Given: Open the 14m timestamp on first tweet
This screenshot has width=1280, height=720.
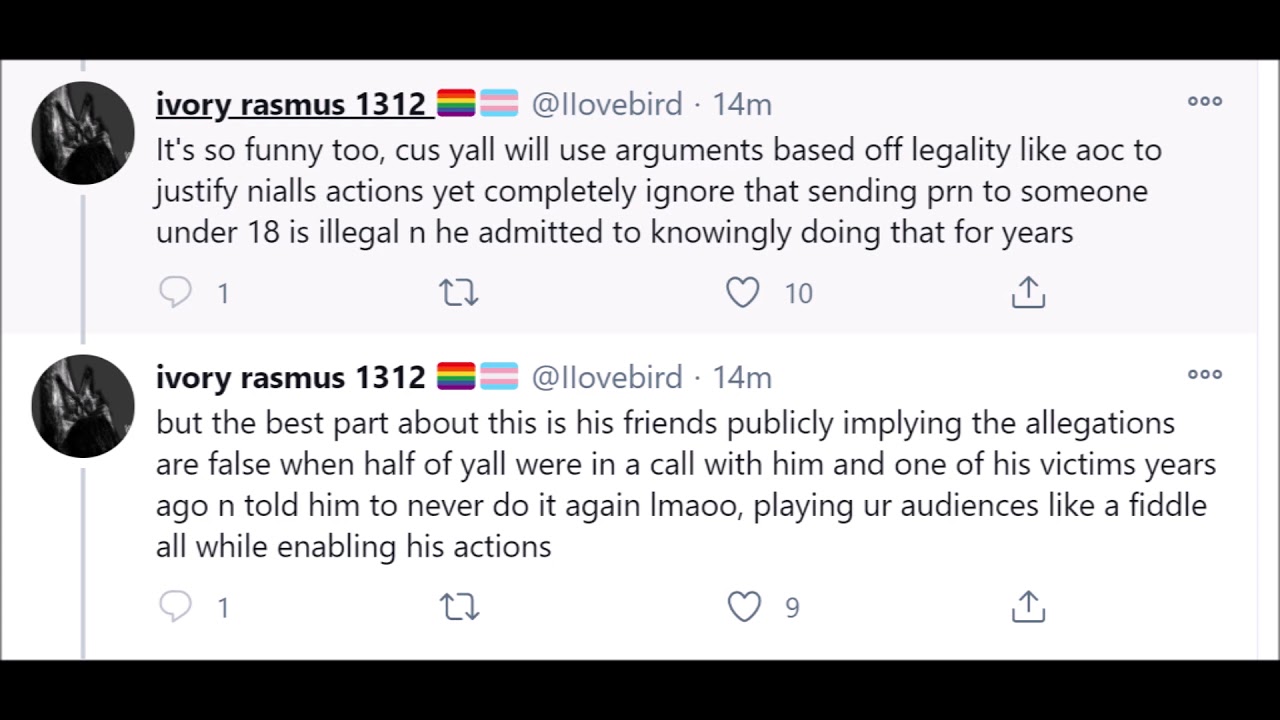Looking at the screenshot, I should (x=742, y=104).
